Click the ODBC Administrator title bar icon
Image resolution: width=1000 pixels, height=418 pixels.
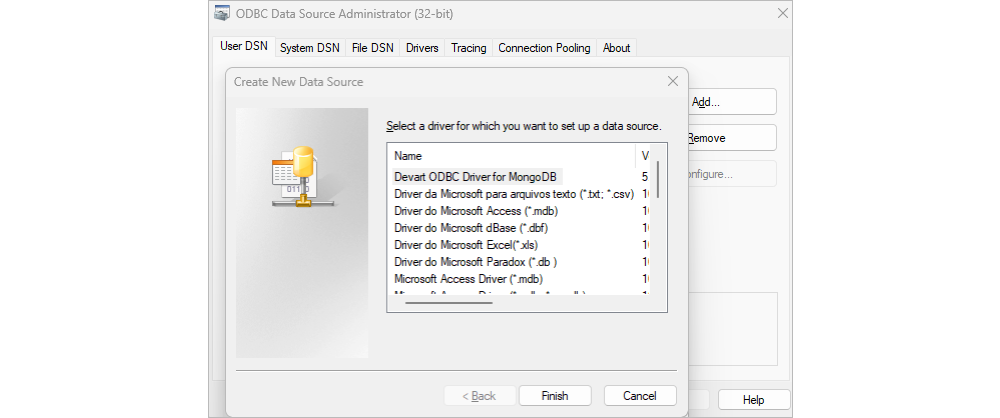[222, 13]
